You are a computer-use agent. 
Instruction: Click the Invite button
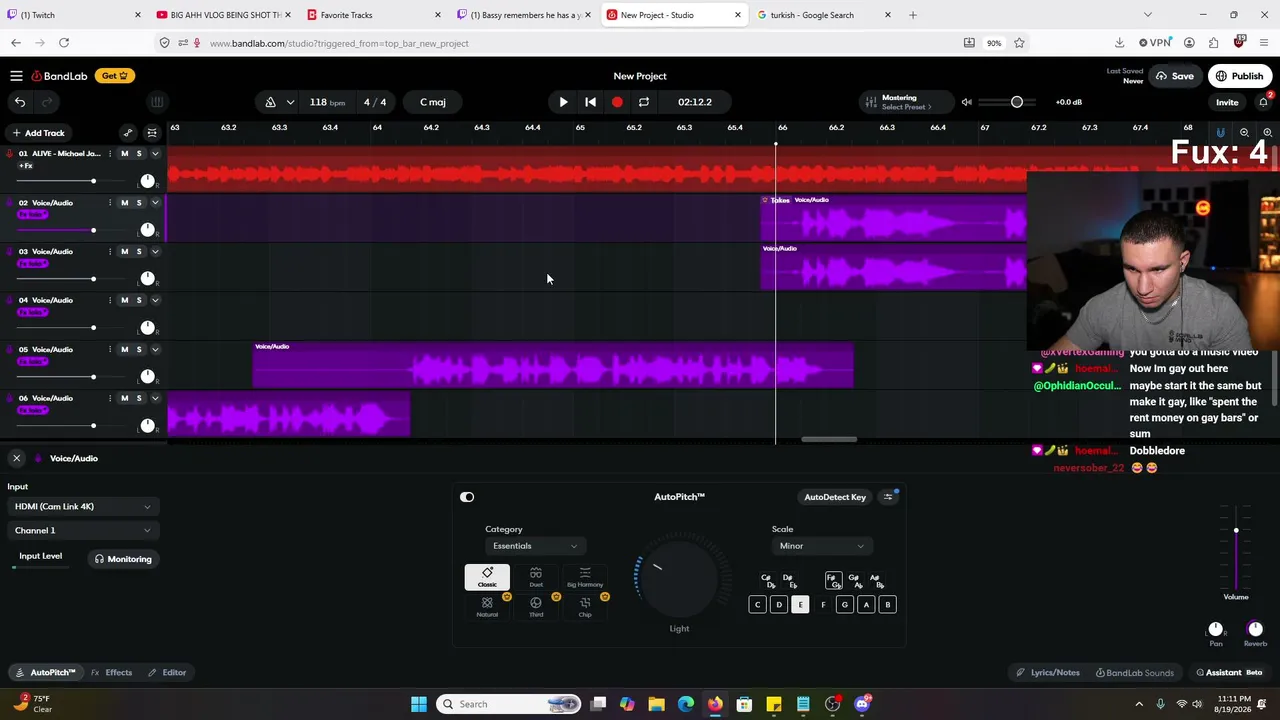pyautogui.click(x=1227, y=102)
